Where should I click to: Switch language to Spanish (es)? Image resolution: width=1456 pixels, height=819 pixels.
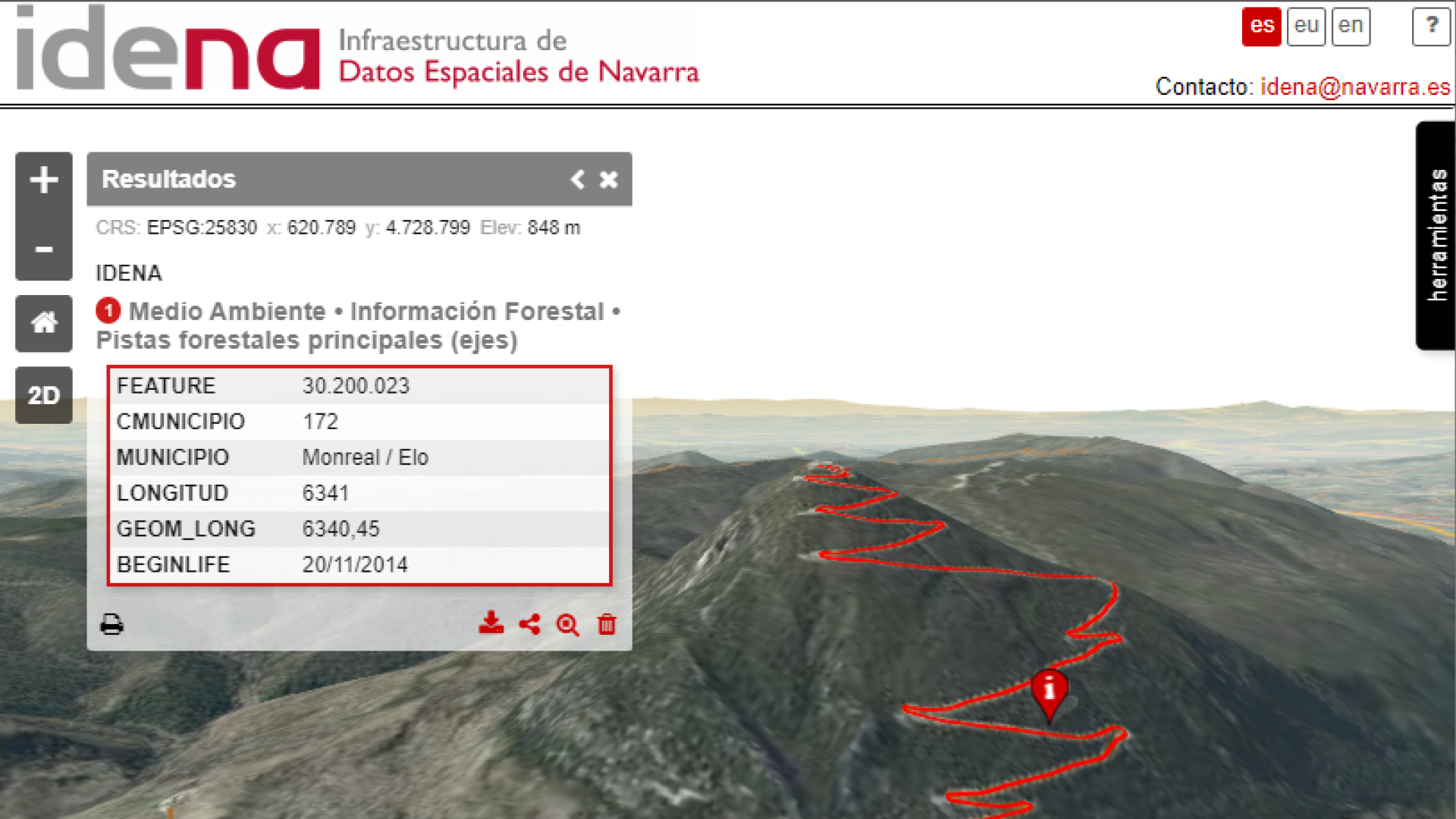click(x=1261, y=27)
